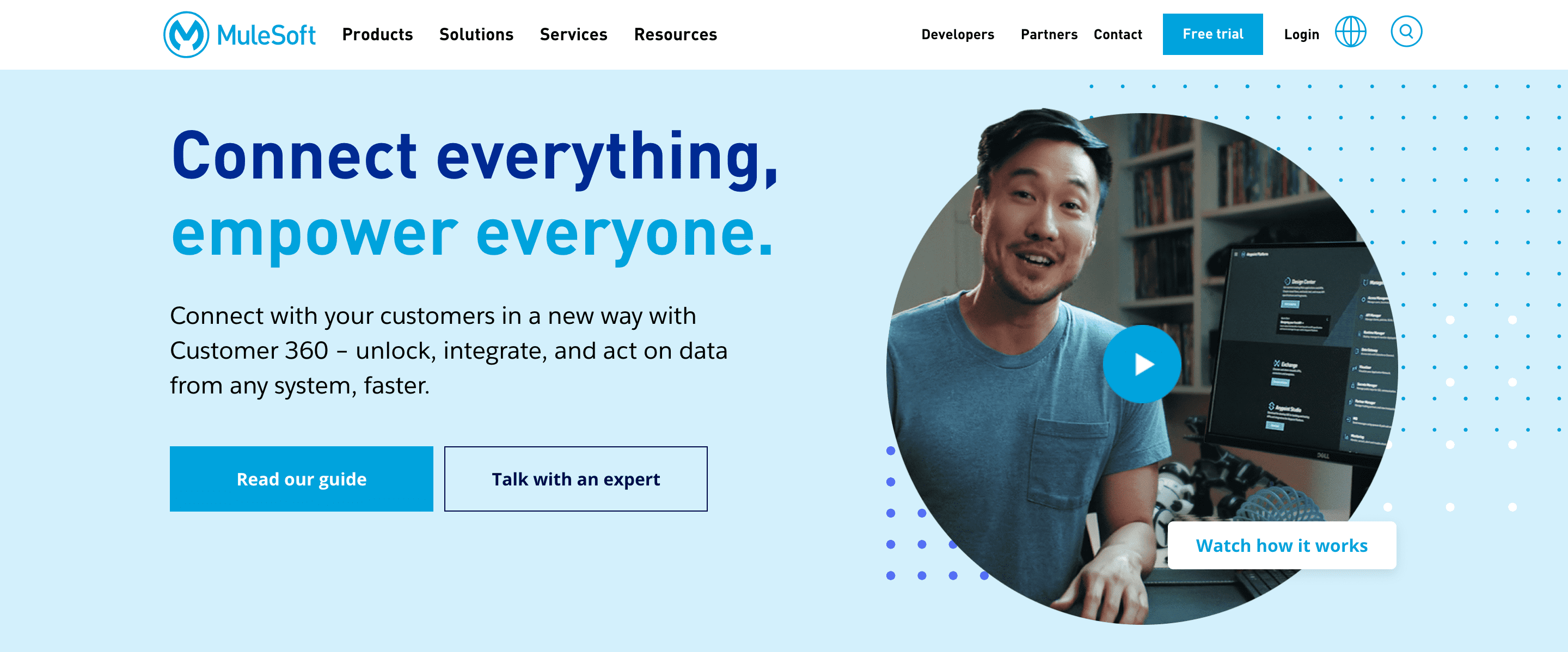Screen dimensions: 1568x652
Task: Click the Read our guide button
Action: tap(301, 479)
